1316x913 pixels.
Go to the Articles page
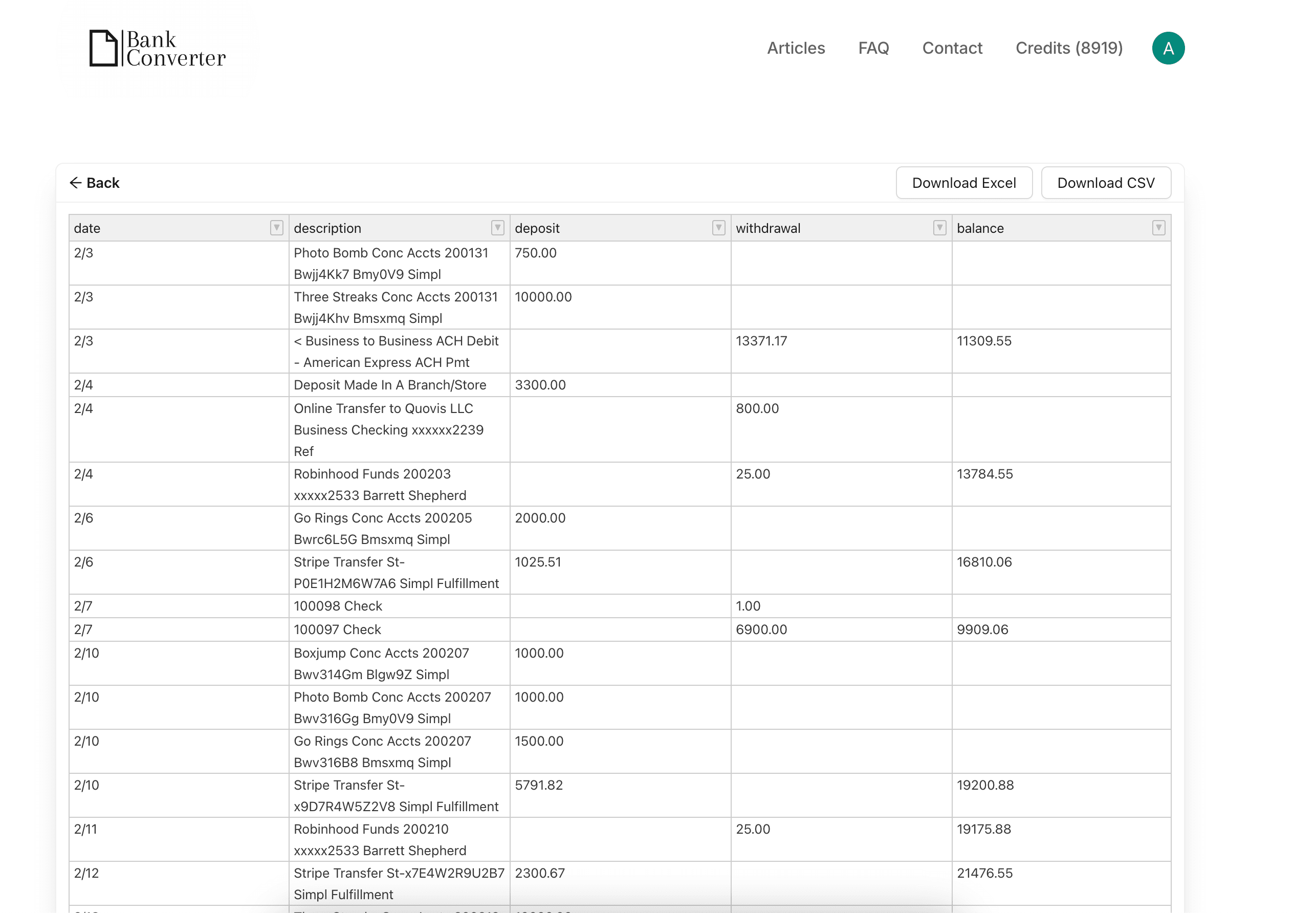(796, 48)
